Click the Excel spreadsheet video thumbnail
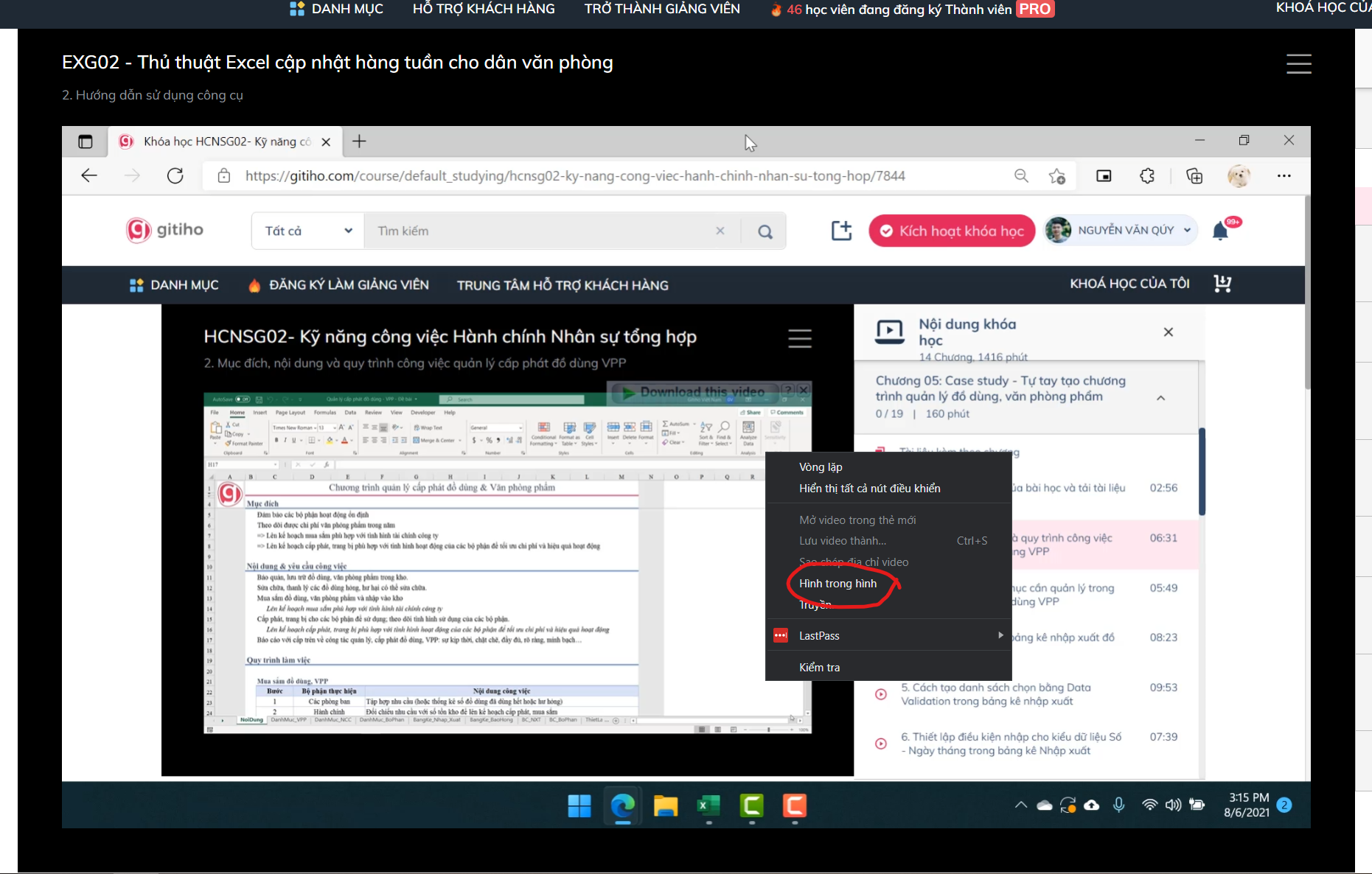The image size is (1372, 874). (x=507, y=563)
